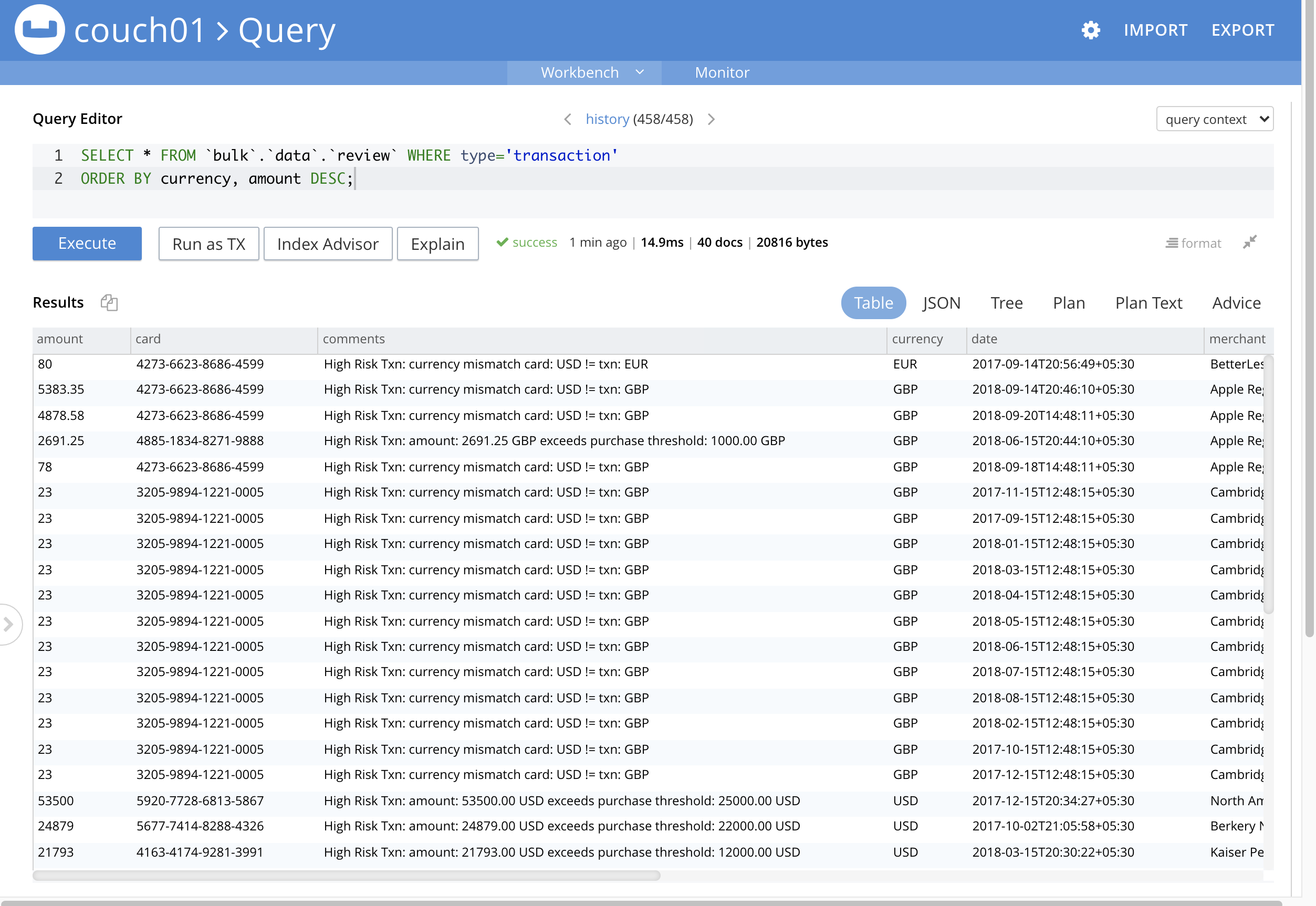Copy results with clipboard icon
The width and height of the screenshot is (1316, 906).
point(109,302)
